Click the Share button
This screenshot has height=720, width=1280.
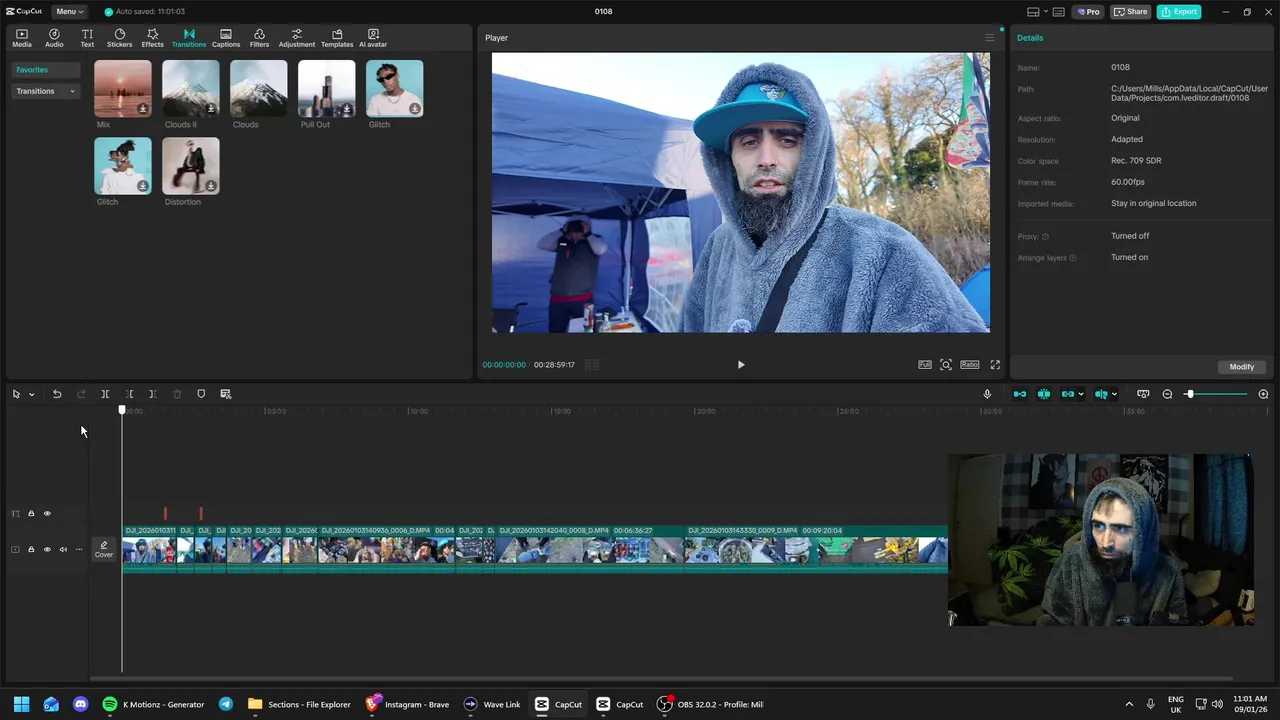[x=1132, y=12]
